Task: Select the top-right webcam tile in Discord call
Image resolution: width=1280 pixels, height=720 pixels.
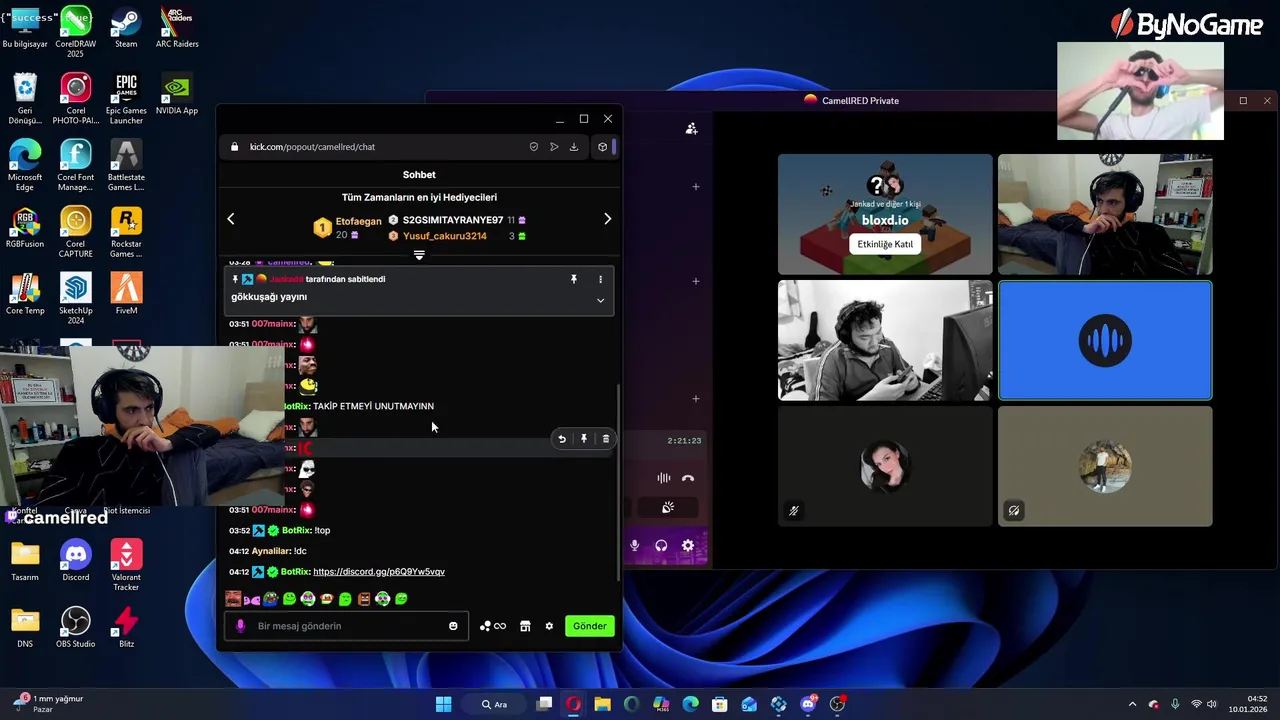Action: point(1105,214)
